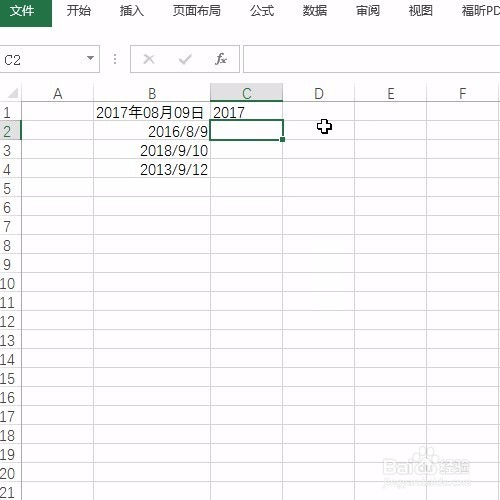Select cell with 2017年08月09日
Screen dimensions: 500x500
click(152, 112)
